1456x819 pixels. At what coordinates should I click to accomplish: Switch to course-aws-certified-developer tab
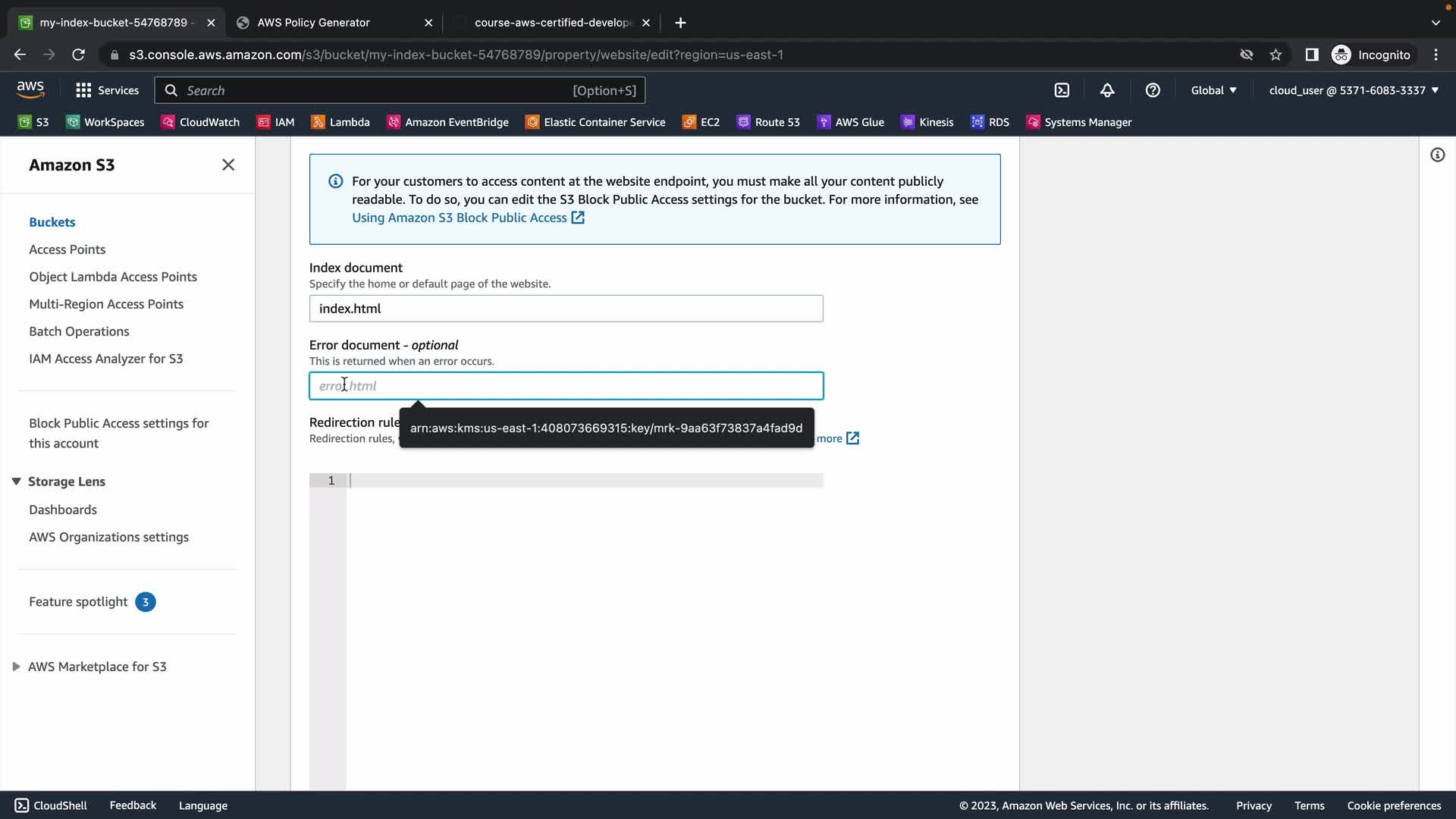pyautogui.click(x=553, y=23)
